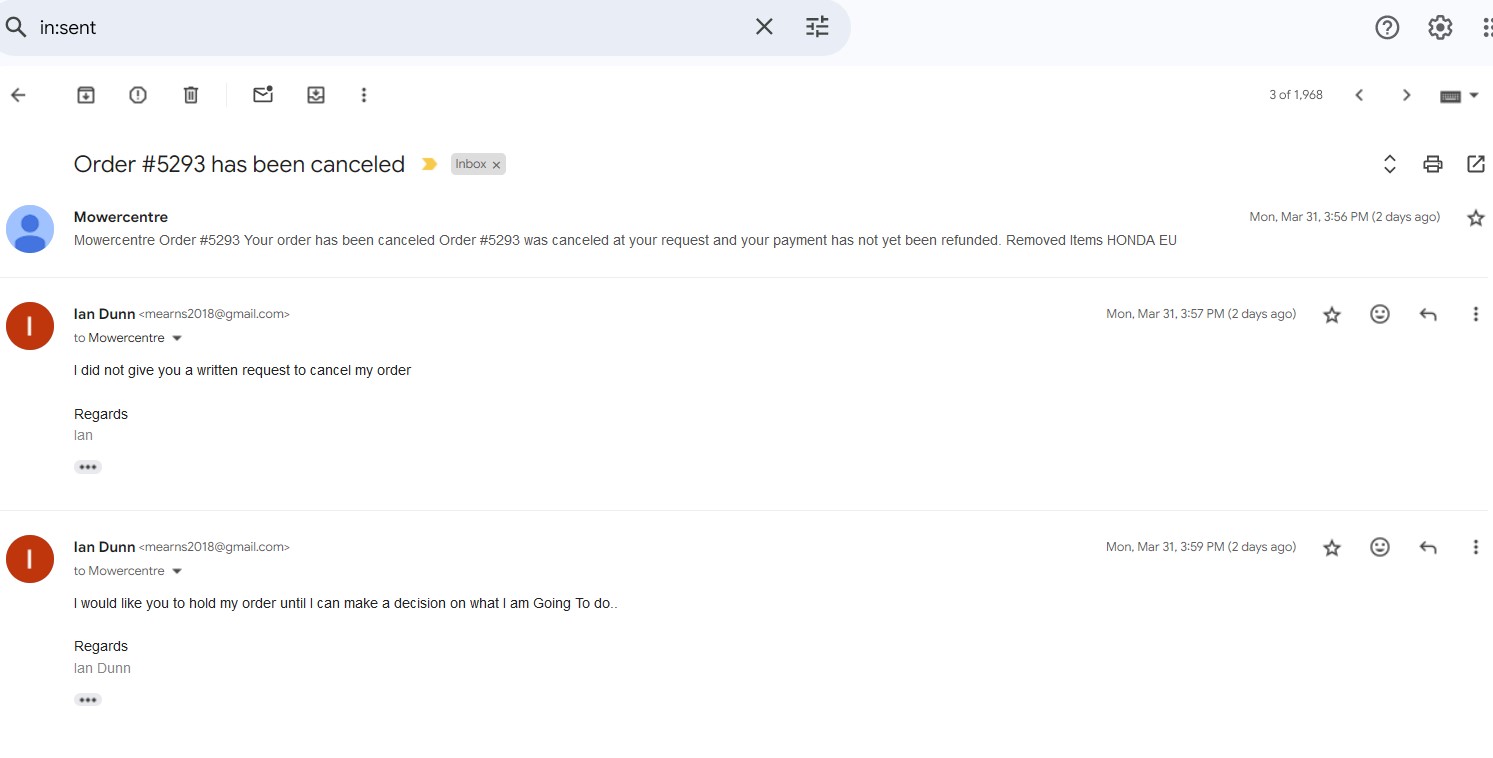Archive this email conversation
The width and height of the screenshot is (1493, 758).
(86, 95)
